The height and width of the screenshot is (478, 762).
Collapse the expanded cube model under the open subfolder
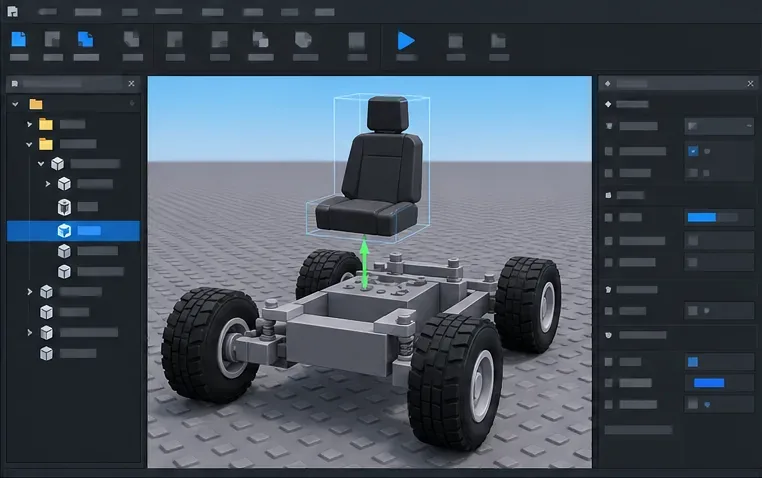[41, 164]
